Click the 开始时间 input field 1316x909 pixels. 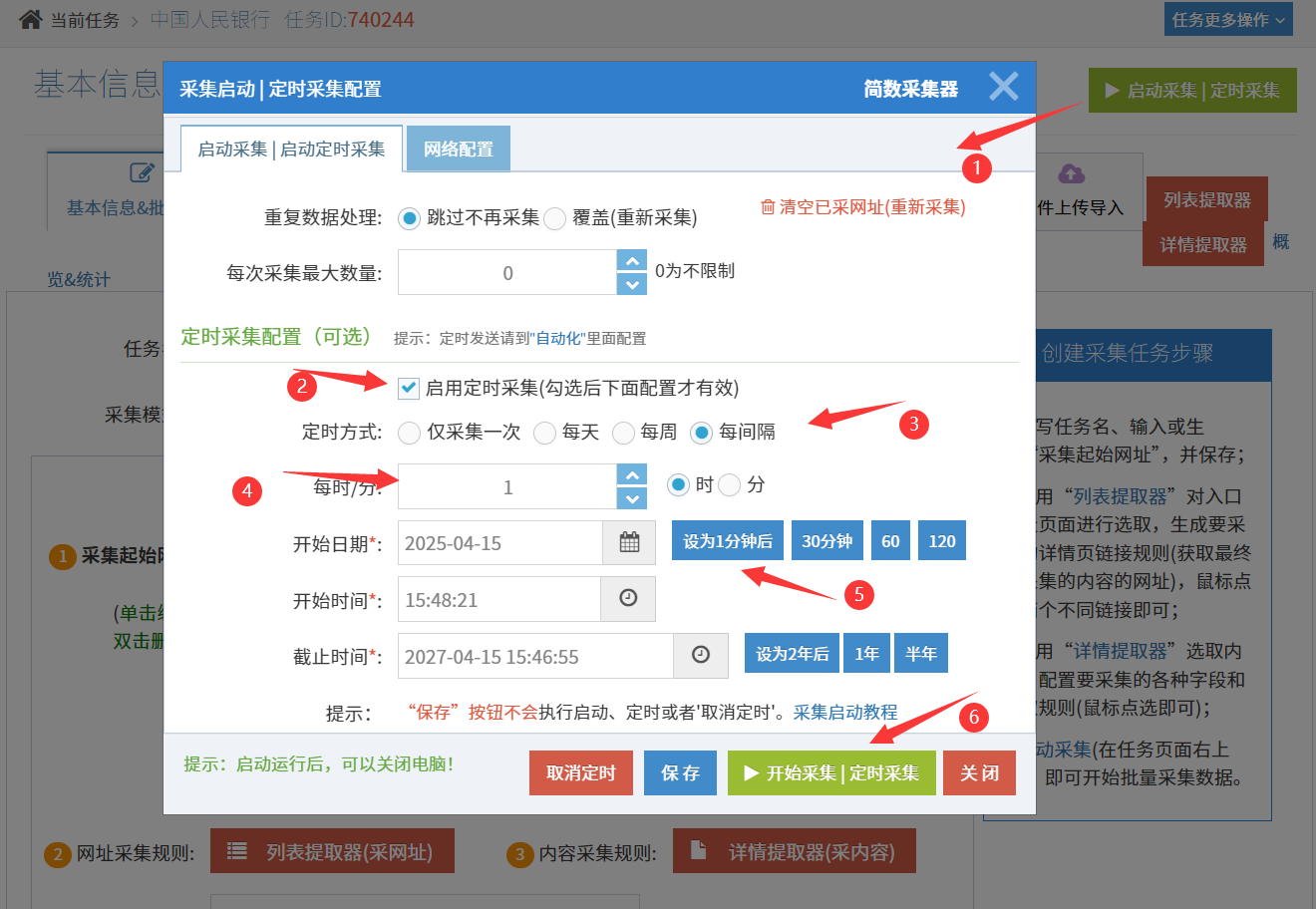[x=498, y=600]
